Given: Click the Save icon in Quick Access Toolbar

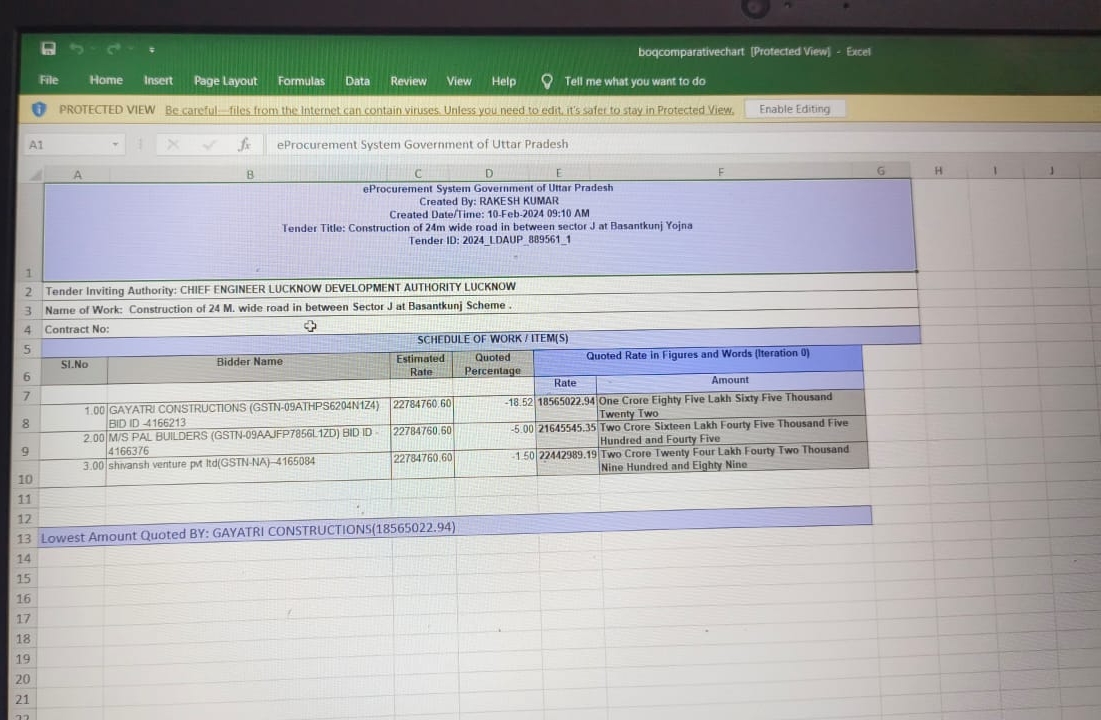Looking at the screenshot, I should [x=48, y=48].
